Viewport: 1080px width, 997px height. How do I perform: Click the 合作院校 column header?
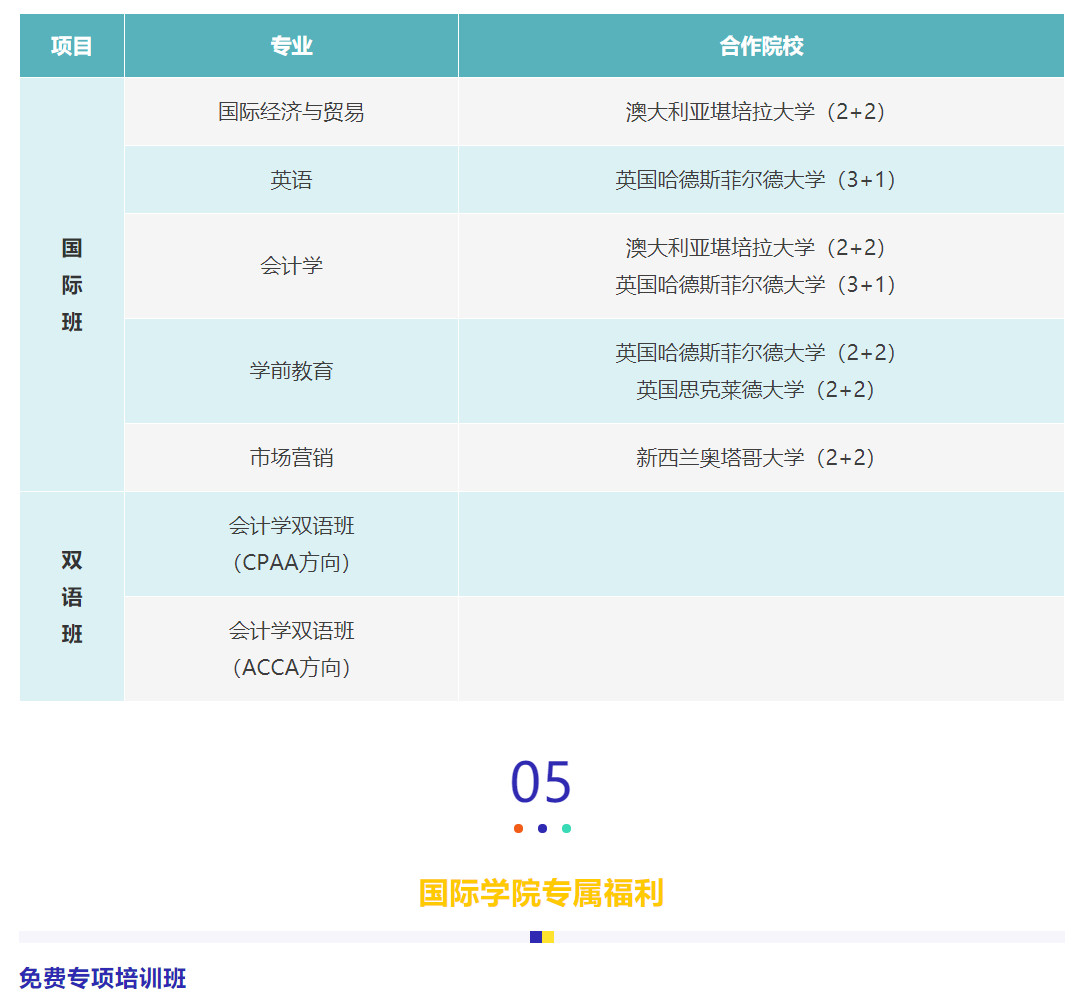761,46
